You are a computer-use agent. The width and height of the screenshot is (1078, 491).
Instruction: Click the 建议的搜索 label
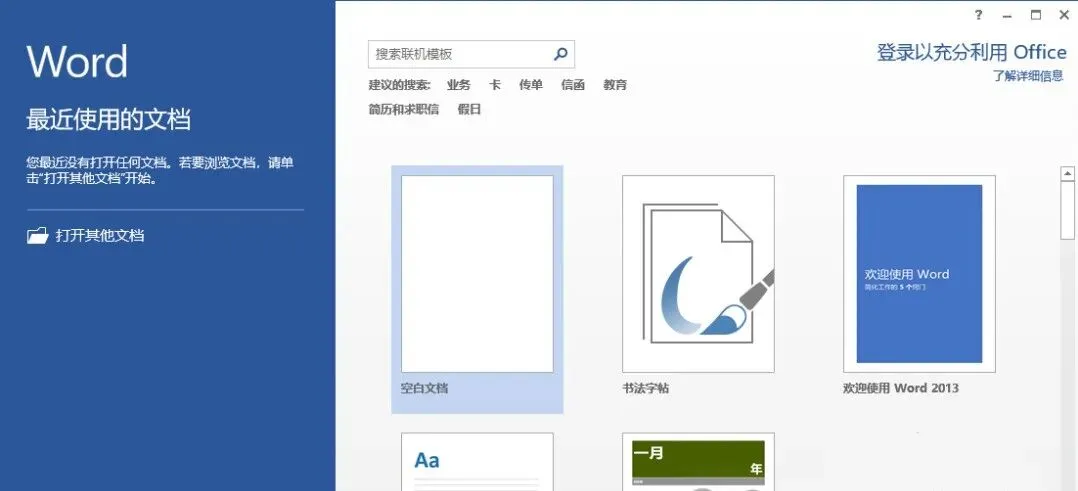tap(399, 85)
